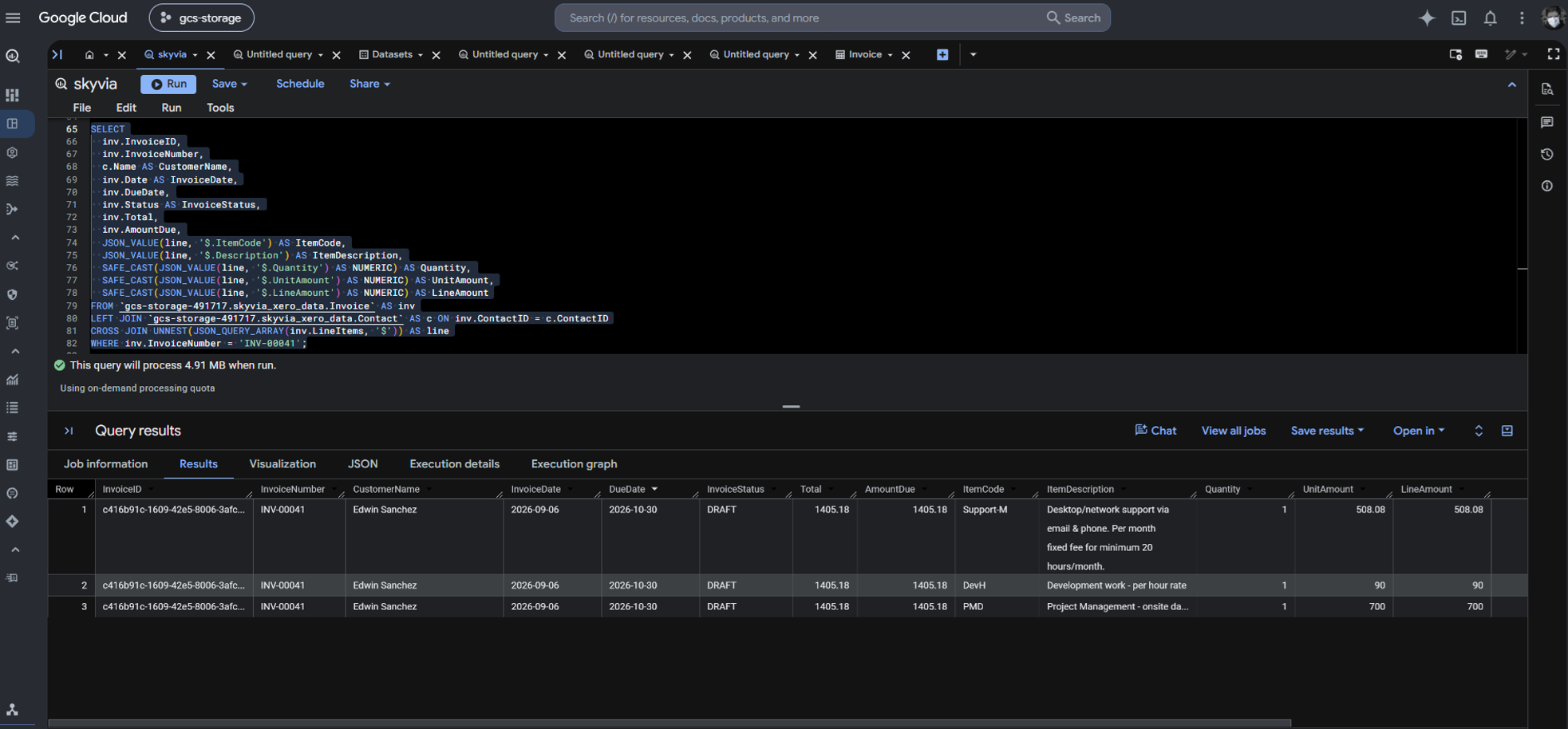
Task: Show query history clock icon
Action: coord(1547,154)
